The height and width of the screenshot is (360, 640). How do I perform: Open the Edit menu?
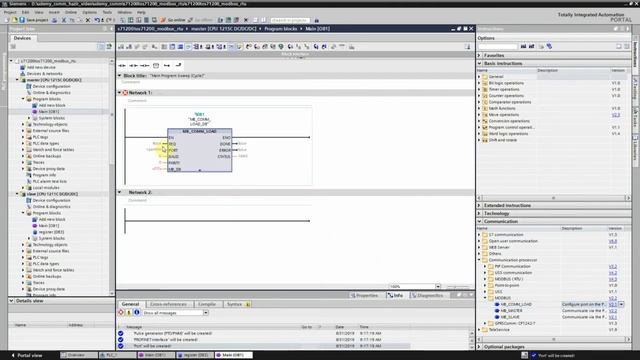point(25,12)
